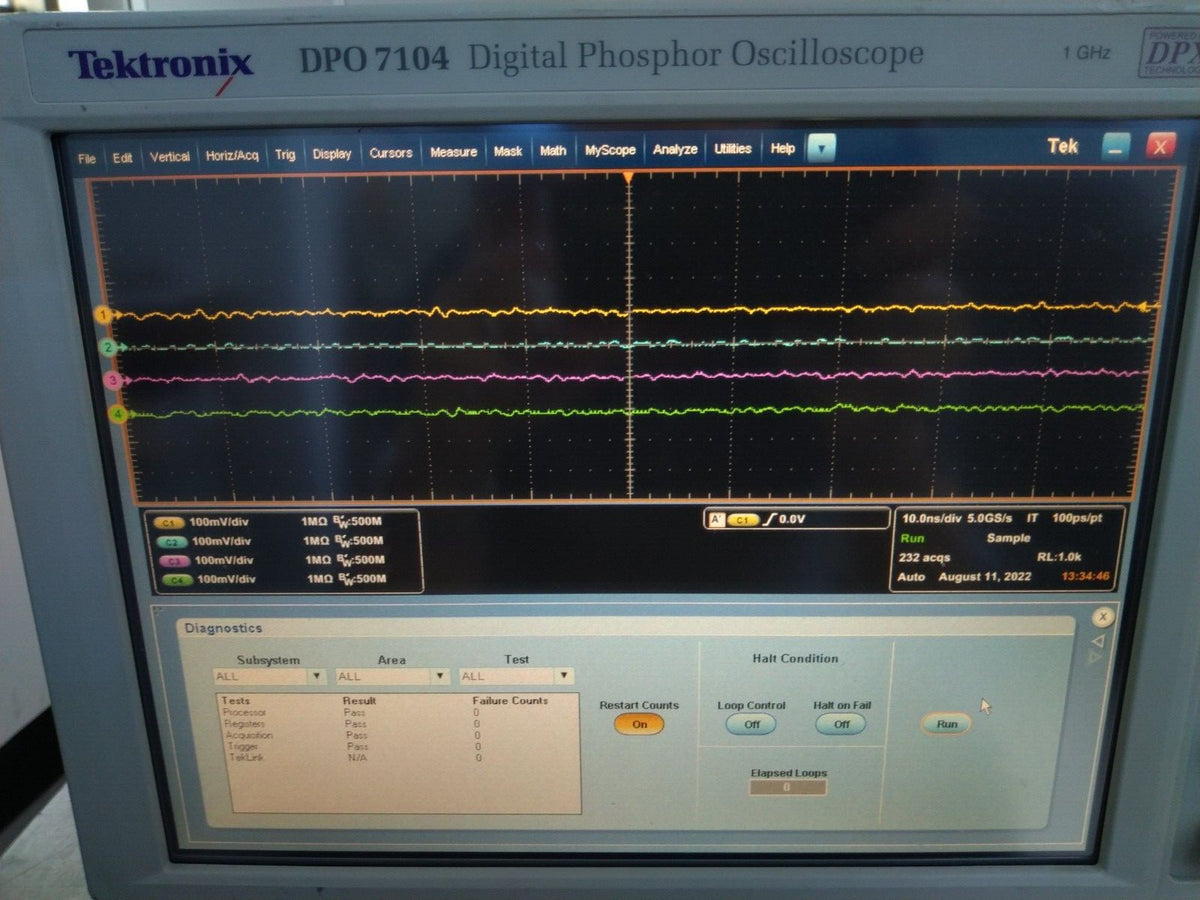Viewport: 1200px width, 900px height.
Task: Click the Result column header
Action: (359, 701)
